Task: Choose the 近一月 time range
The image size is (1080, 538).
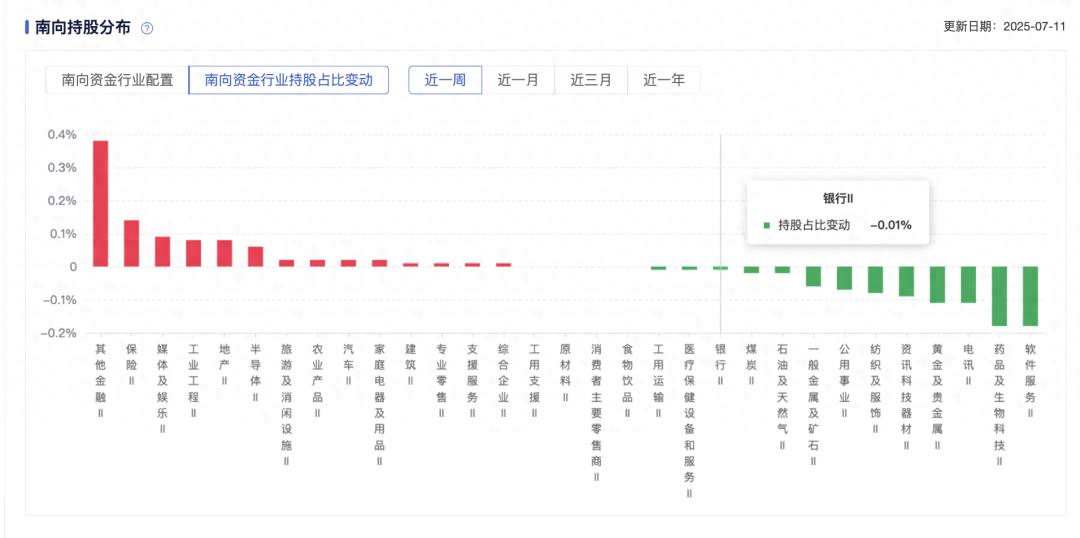Action: (x=518, y=80)
